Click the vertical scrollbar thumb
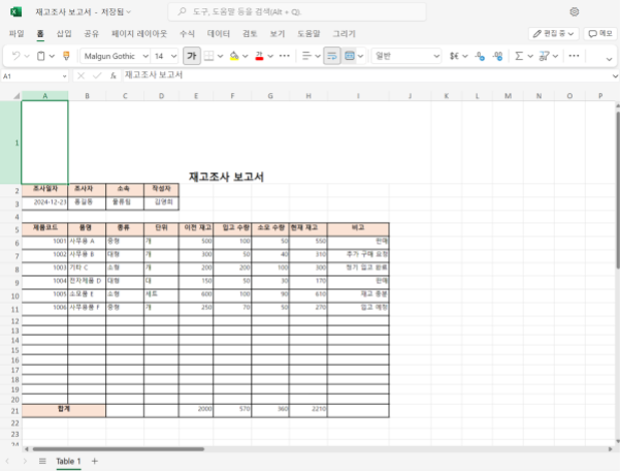This screenshot has height=472, width=622. (x=618, y=190)
